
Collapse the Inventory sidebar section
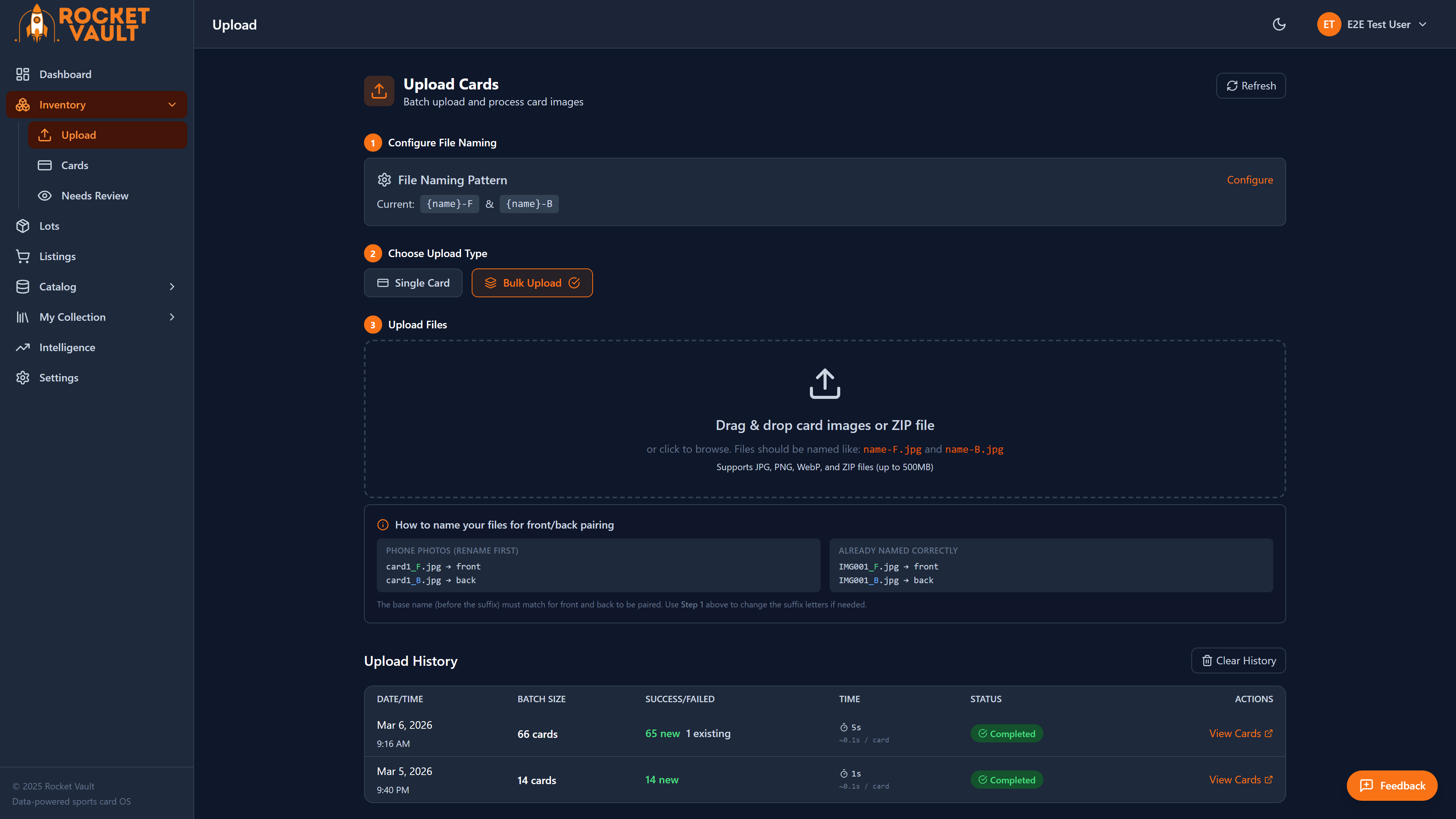(172, 105)
